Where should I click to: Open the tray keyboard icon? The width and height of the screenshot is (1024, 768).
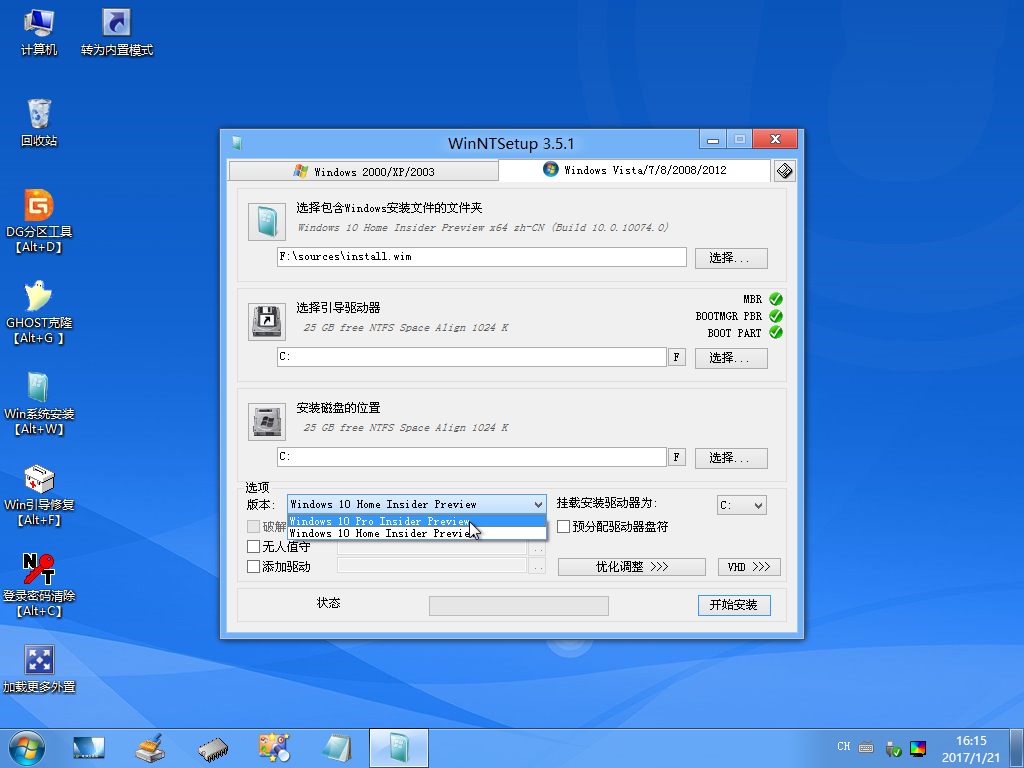[x=866, y=747]
